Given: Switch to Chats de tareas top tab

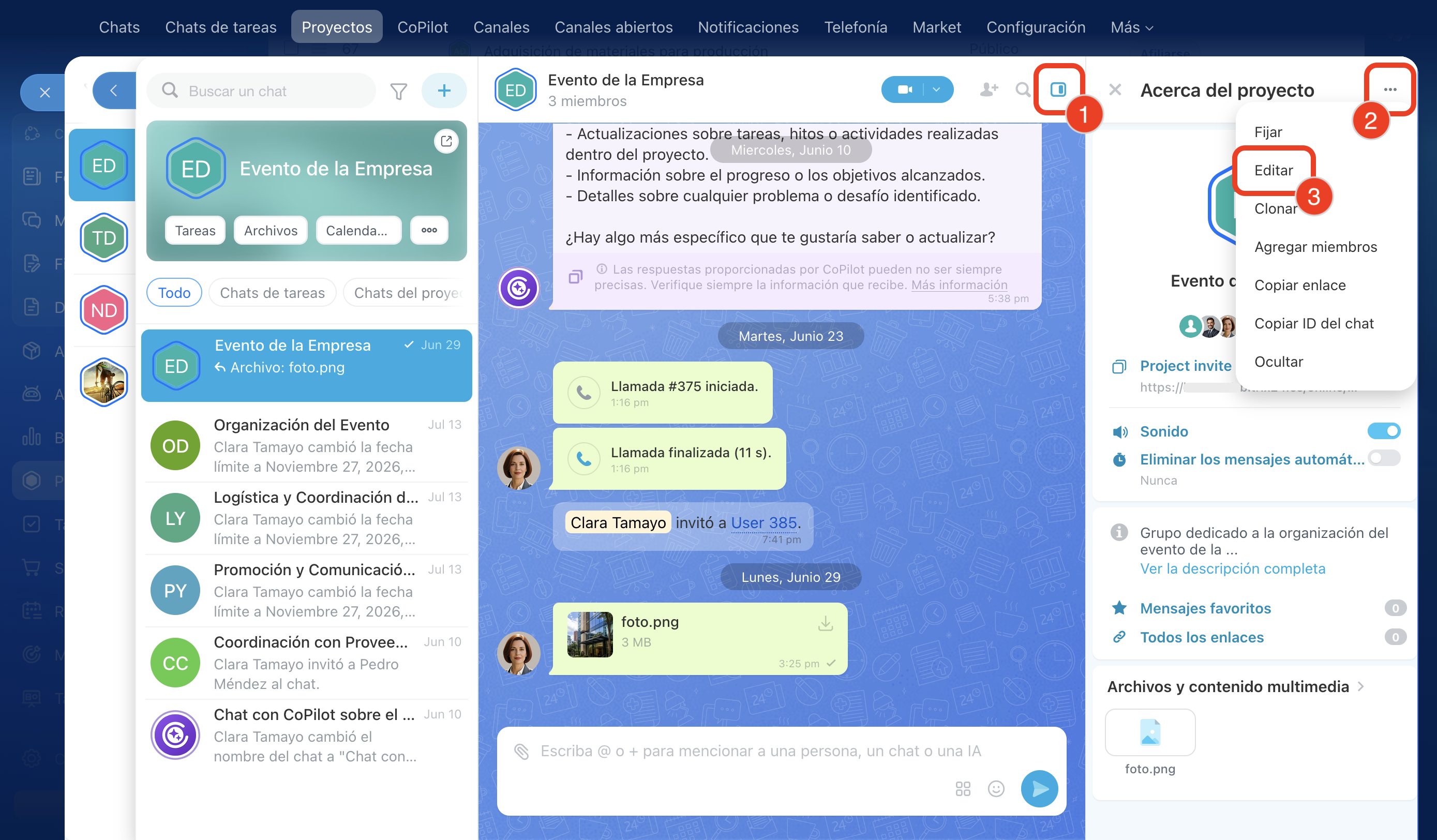Looking at the screenshot, I should [x=221, y=27].
